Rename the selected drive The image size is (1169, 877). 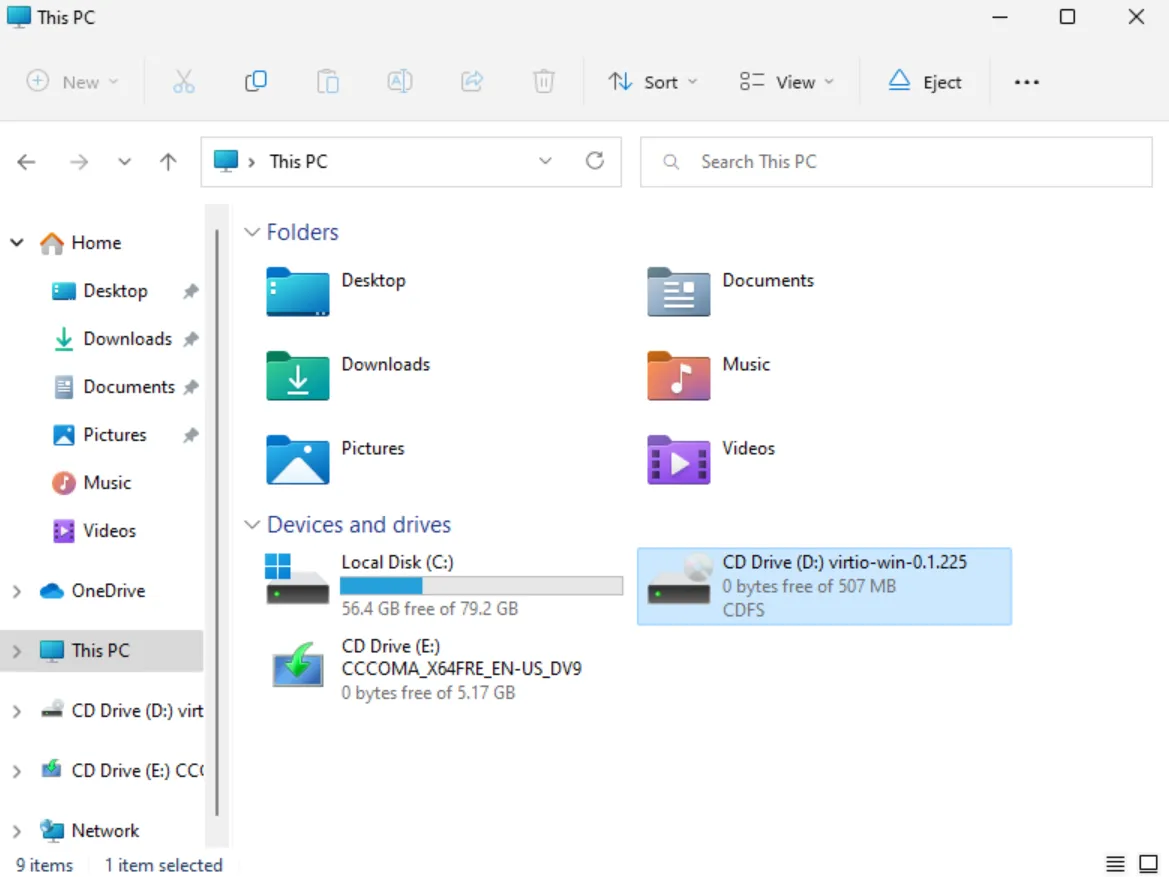(x=399, y=81)
